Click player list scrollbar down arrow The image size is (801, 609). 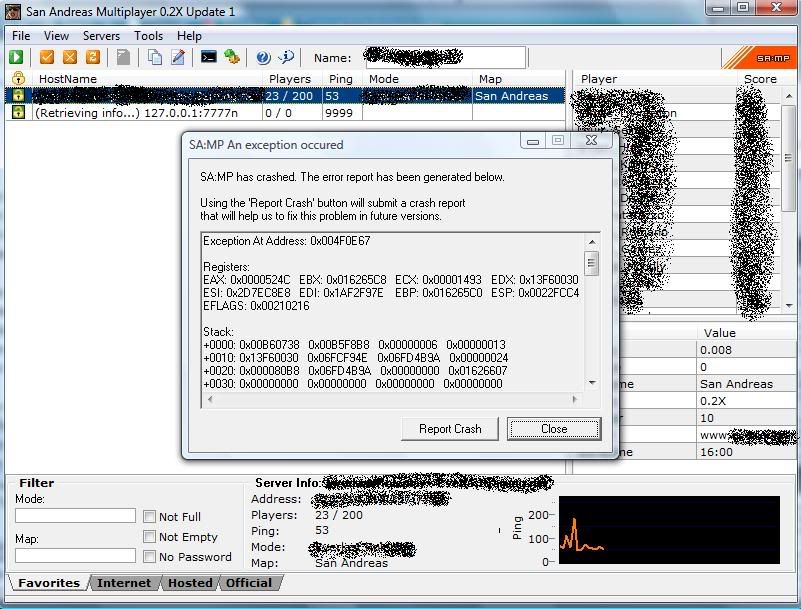coord(789,306)
